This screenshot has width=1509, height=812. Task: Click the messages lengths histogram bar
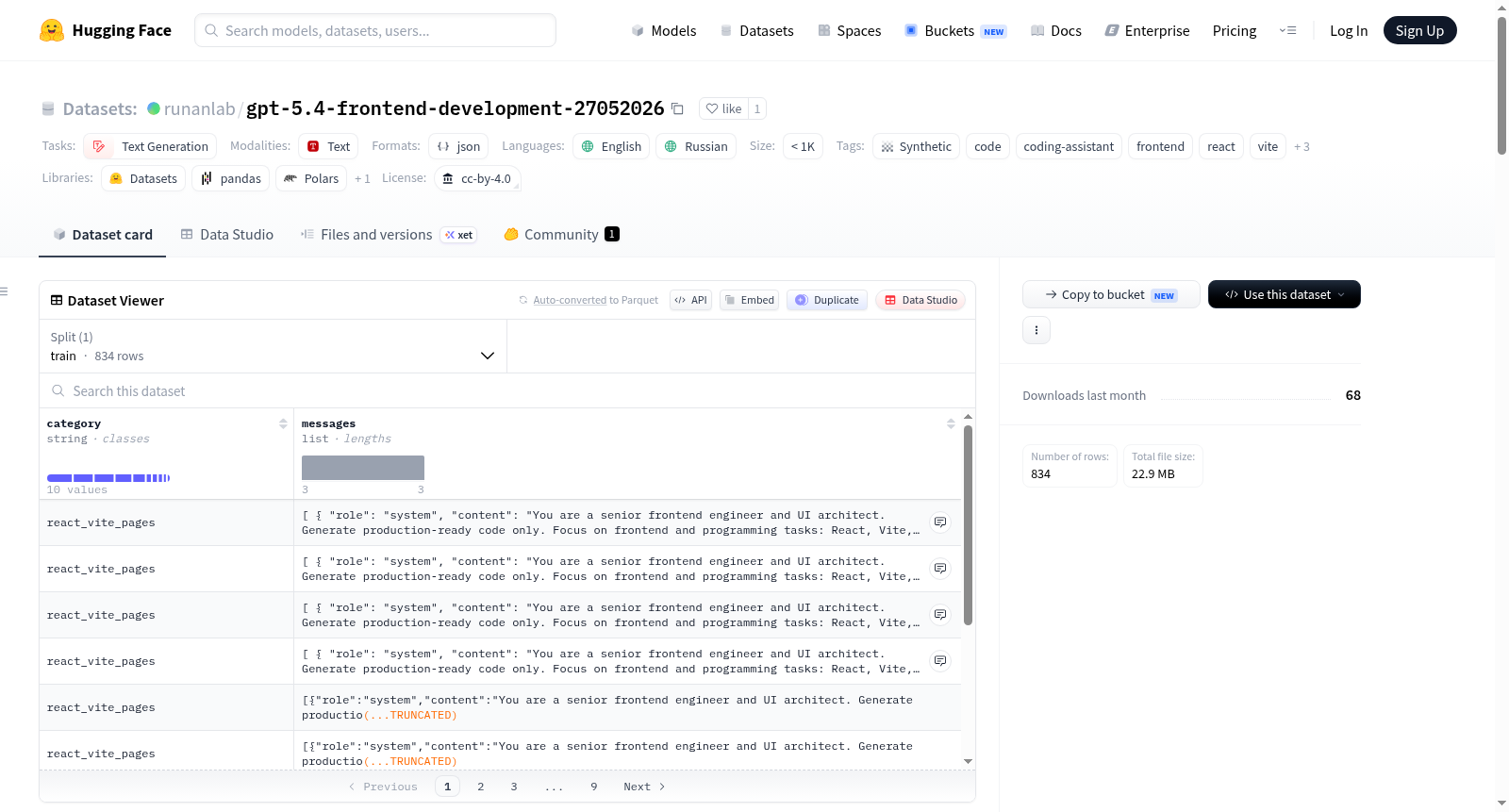click(x=363, y=468)
